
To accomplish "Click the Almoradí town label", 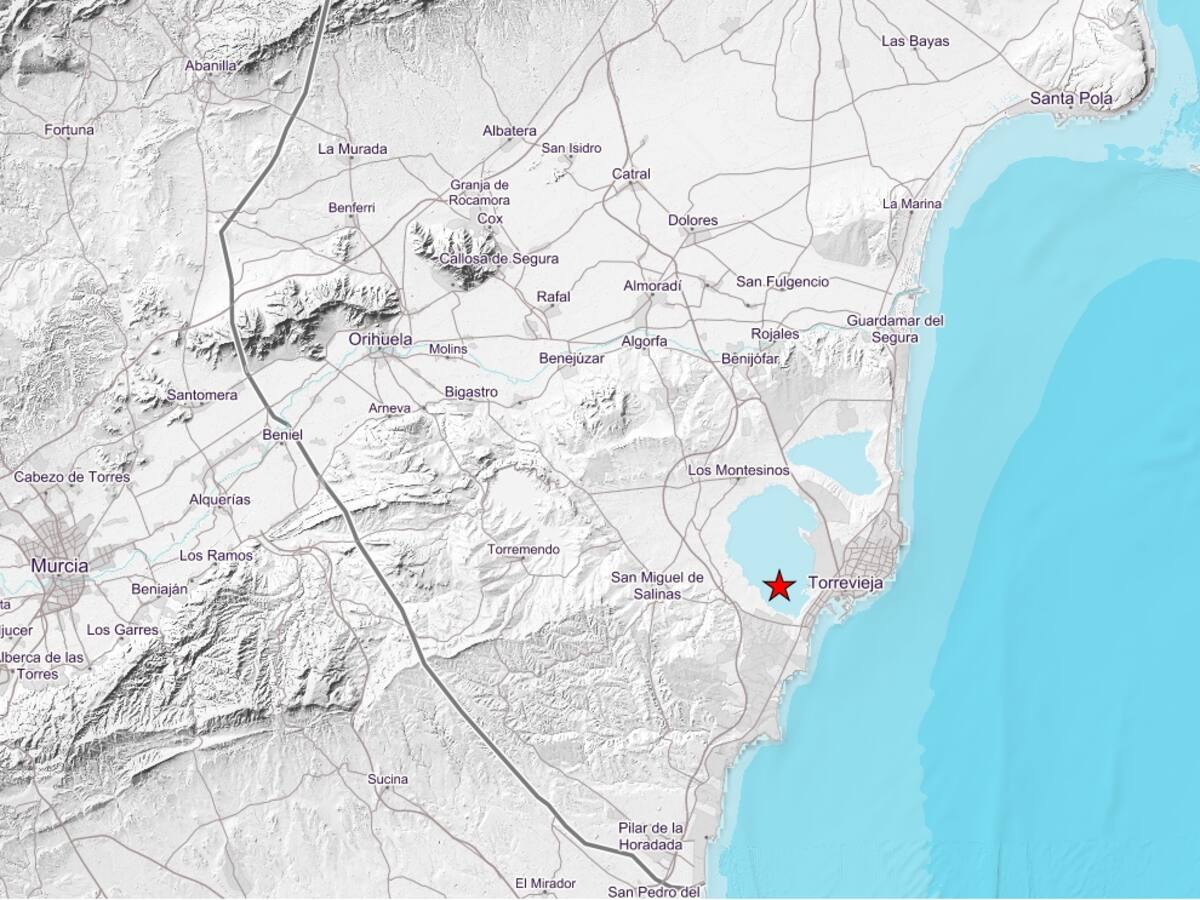I will (652, 286).
